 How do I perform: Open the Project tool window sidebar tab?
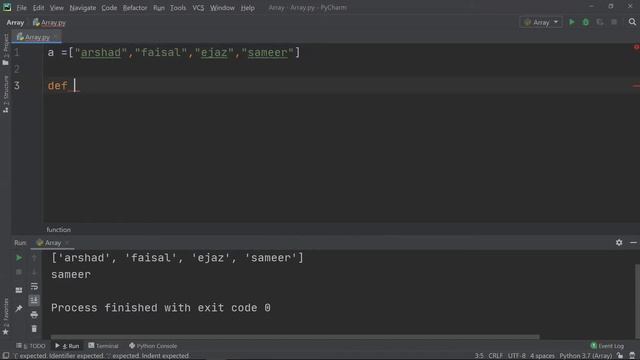pos(6,50)
